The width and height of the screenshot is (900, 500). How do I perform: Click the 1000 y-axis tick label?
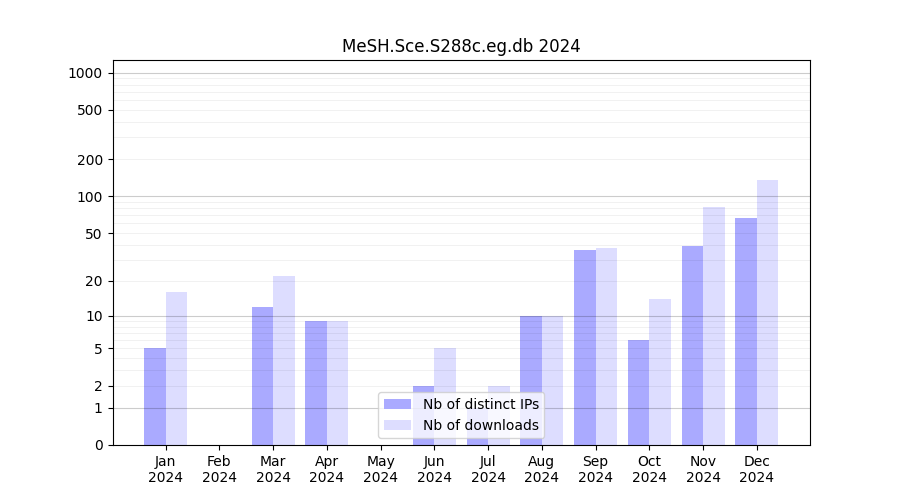click(85, 73)
